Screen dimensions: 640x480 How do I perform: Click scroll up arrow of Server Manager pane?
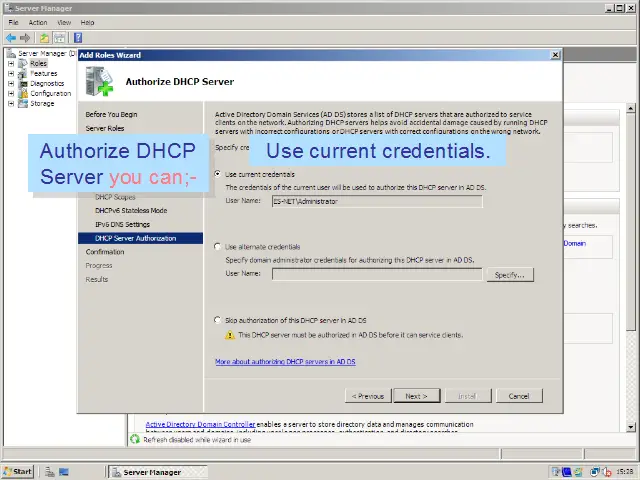click(x=631, y=109)
